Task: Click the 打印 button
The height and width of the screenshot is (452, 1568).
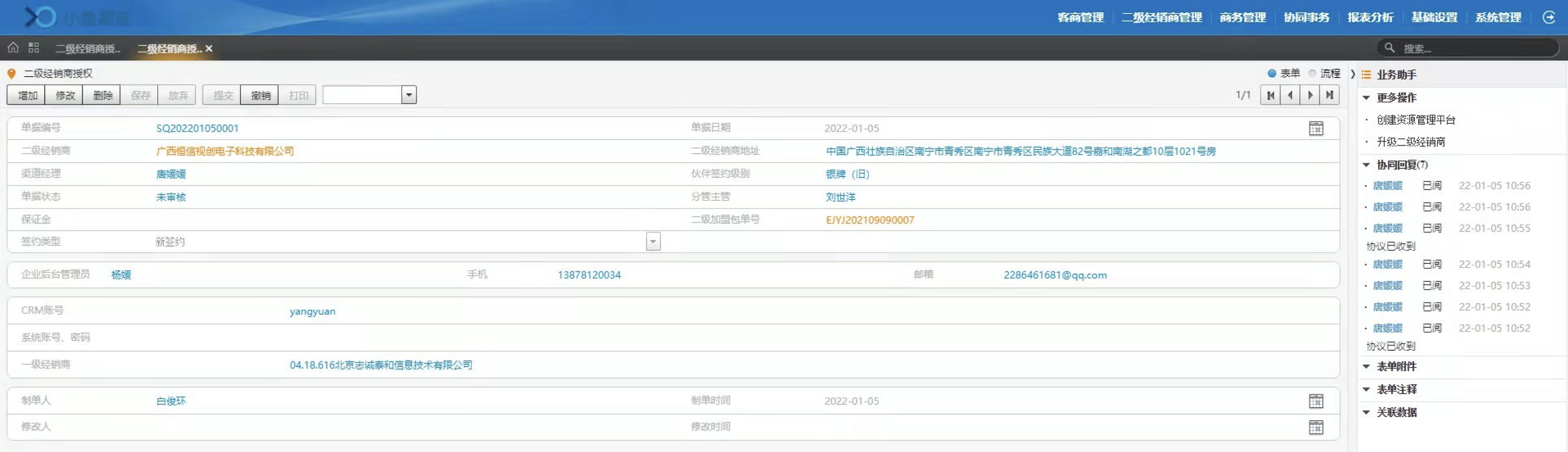Action: click(x=298, y=95)
